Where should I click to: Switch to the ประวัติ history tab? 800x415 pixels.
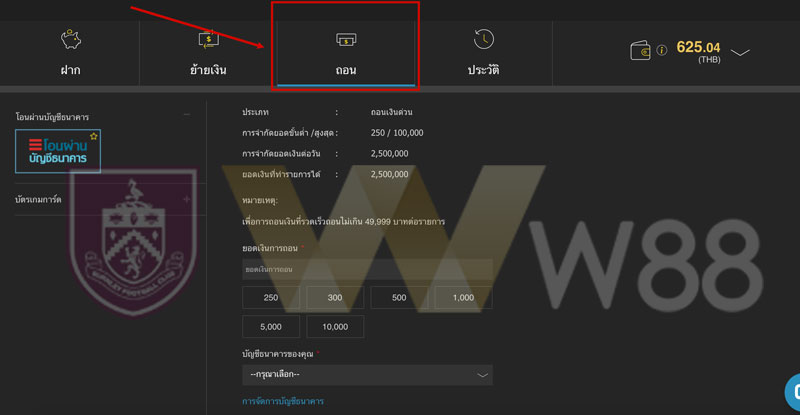(483, 53)
